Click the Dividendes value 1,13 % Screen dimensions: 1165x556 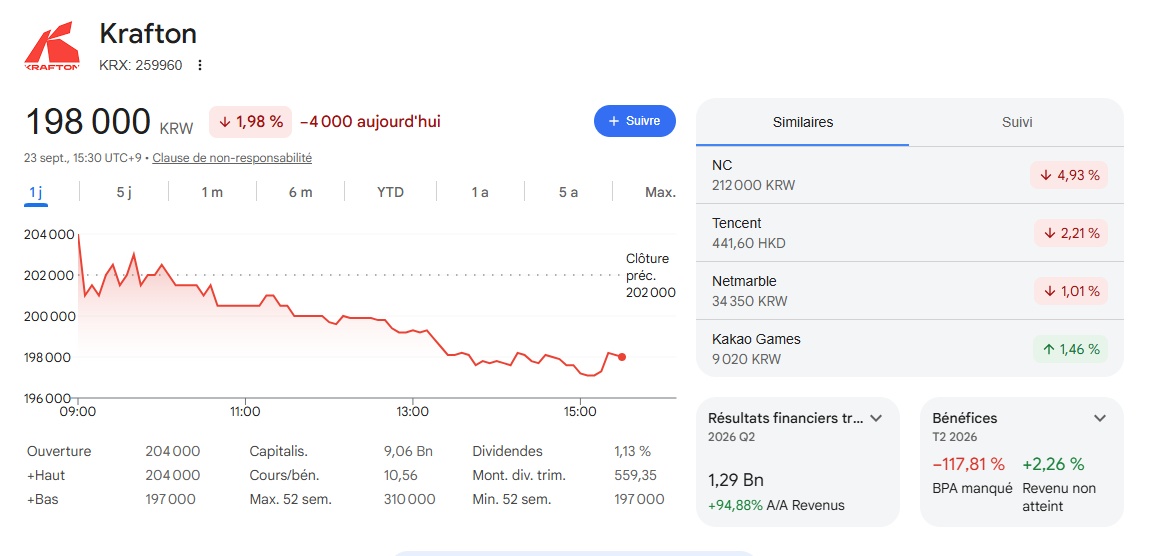pos(632,451)
